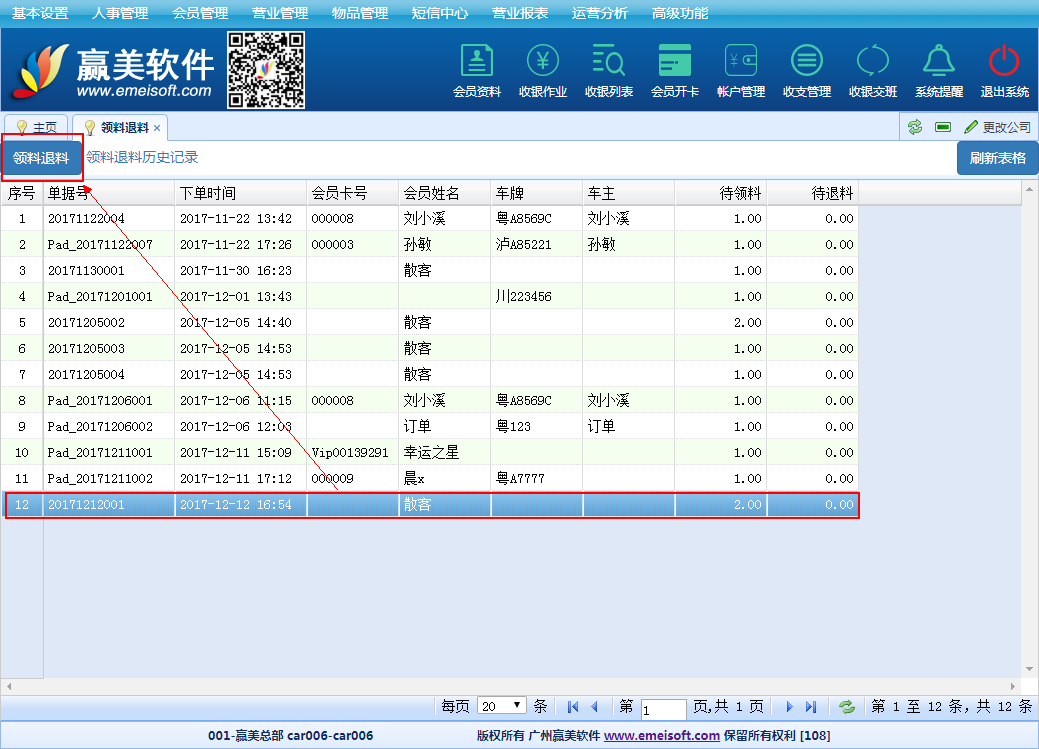Close the 领料退料 tab

157,128
